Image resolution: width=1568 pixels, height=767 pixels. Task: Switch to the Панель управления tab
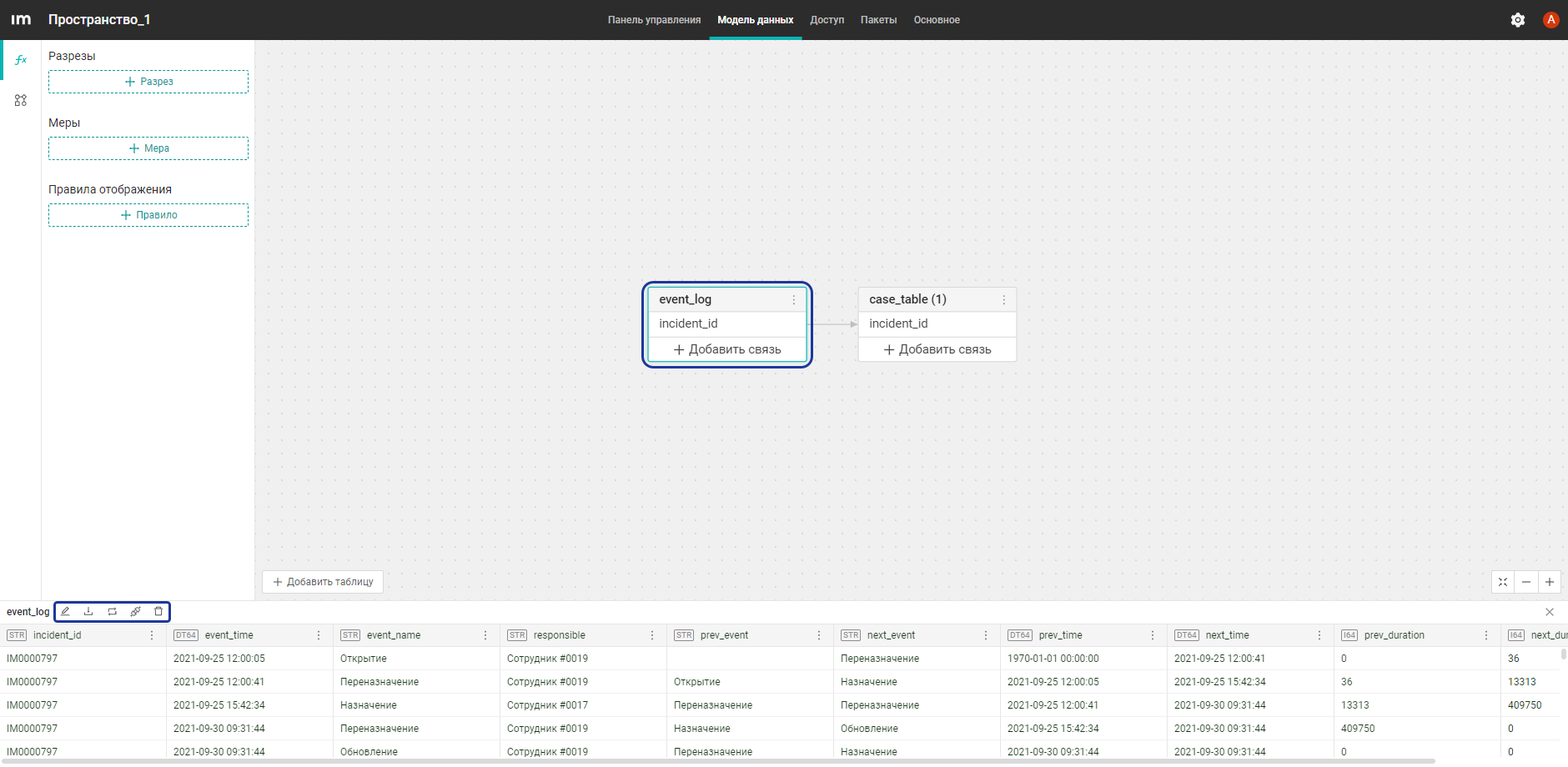tap(654, 20)
